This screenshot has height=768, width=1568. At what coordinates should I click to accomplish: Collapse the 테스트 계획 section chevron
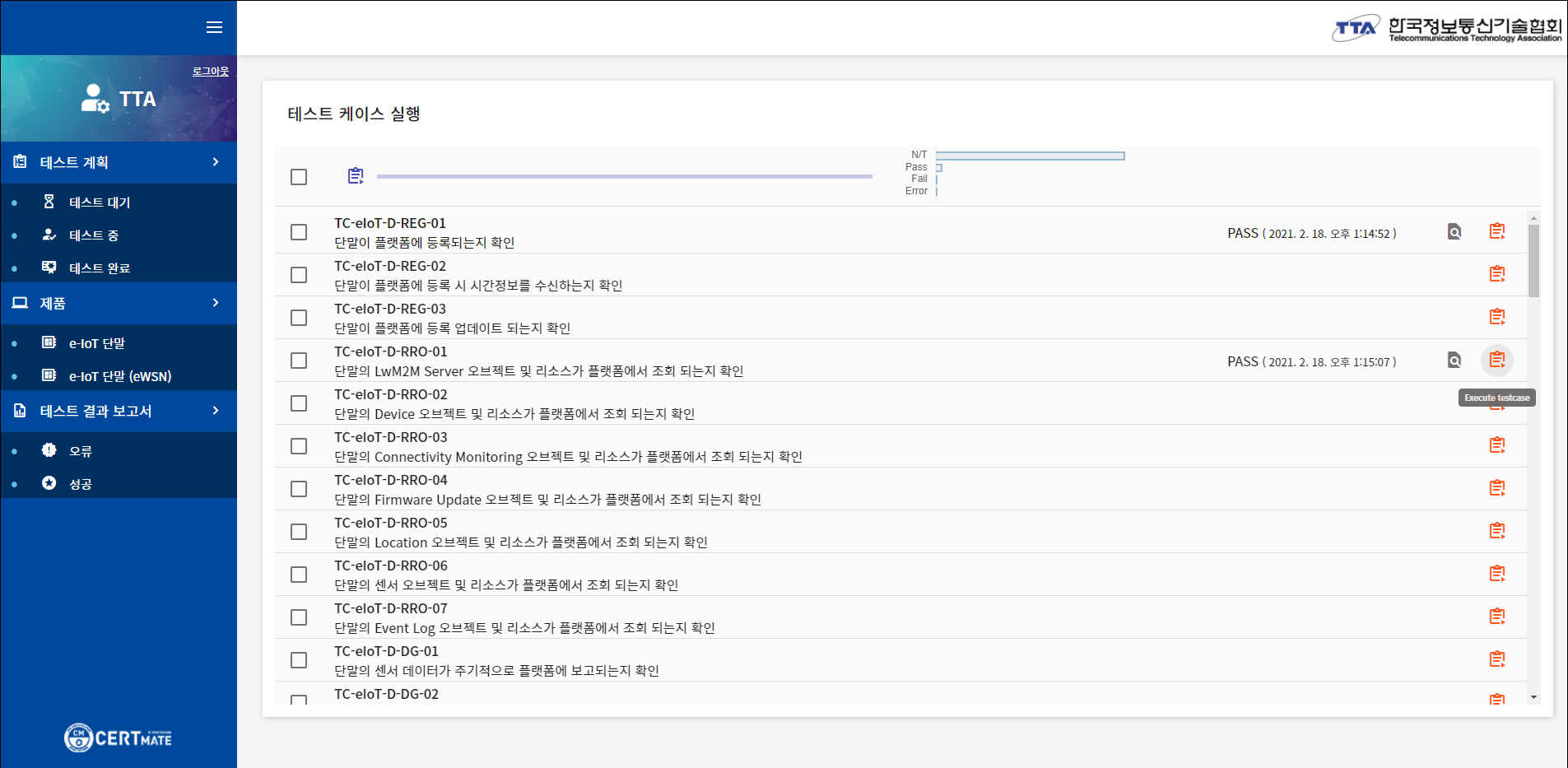tap(216, 162)
